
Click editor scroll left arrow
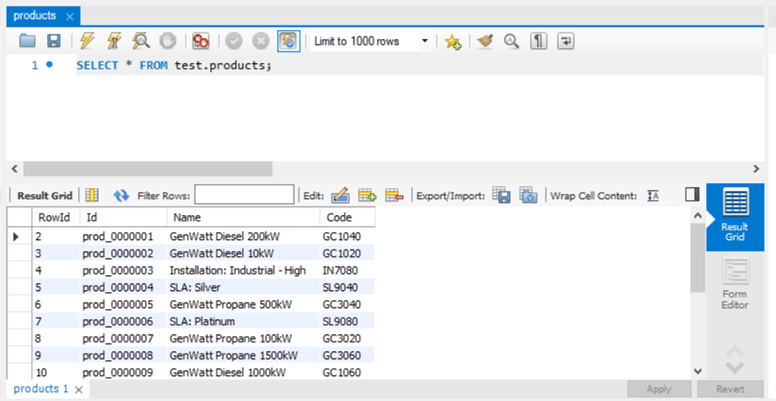[14, 169]
